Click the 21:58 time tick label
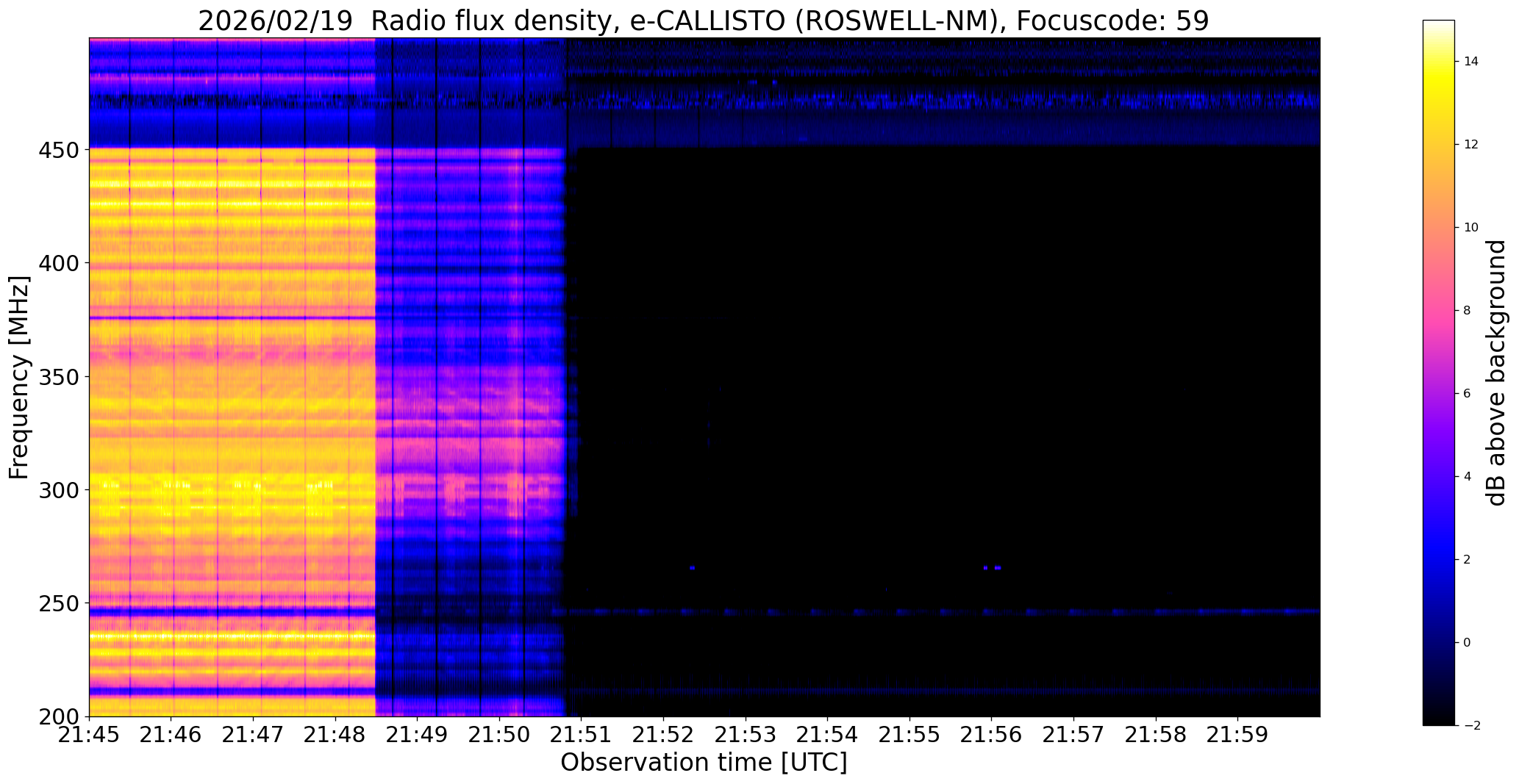The height and width of the screenshot is (784, 1519). tap(1156, 736)
